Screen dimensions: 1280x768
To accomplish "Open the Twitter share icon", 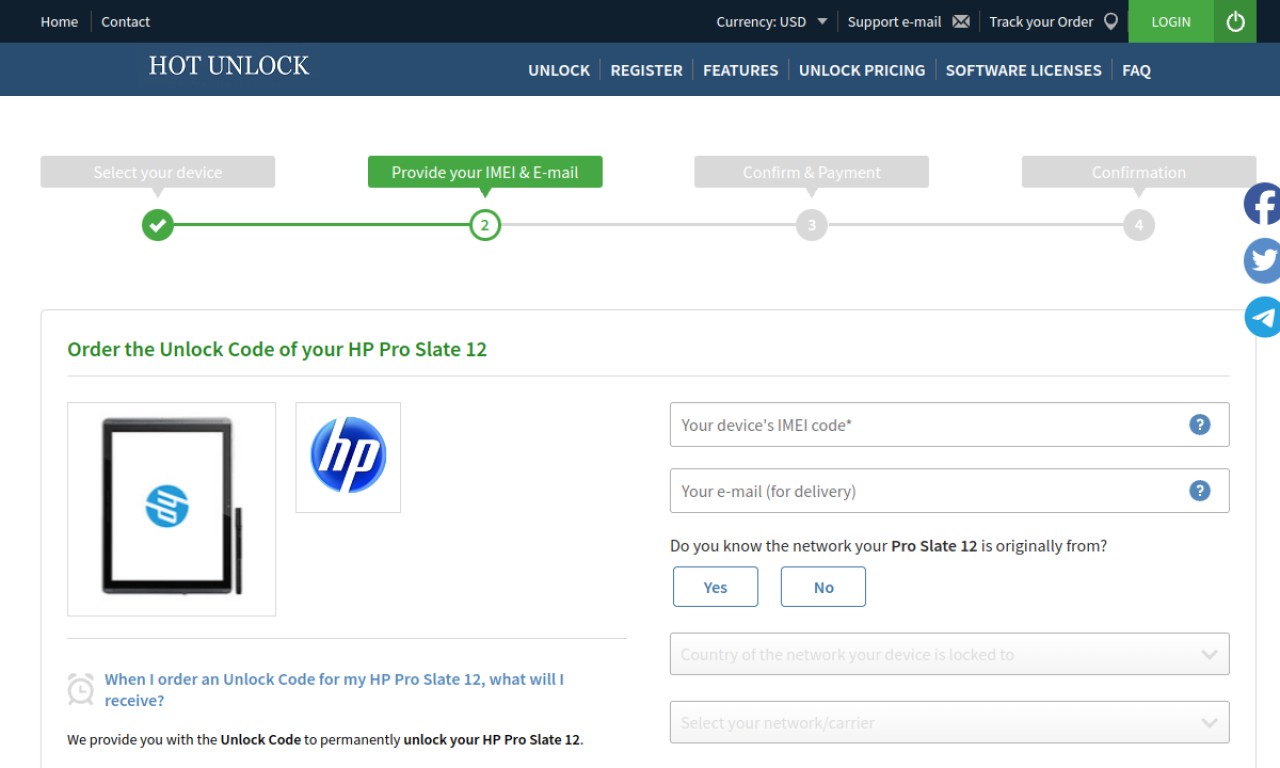I will [x=1262, y=261].
